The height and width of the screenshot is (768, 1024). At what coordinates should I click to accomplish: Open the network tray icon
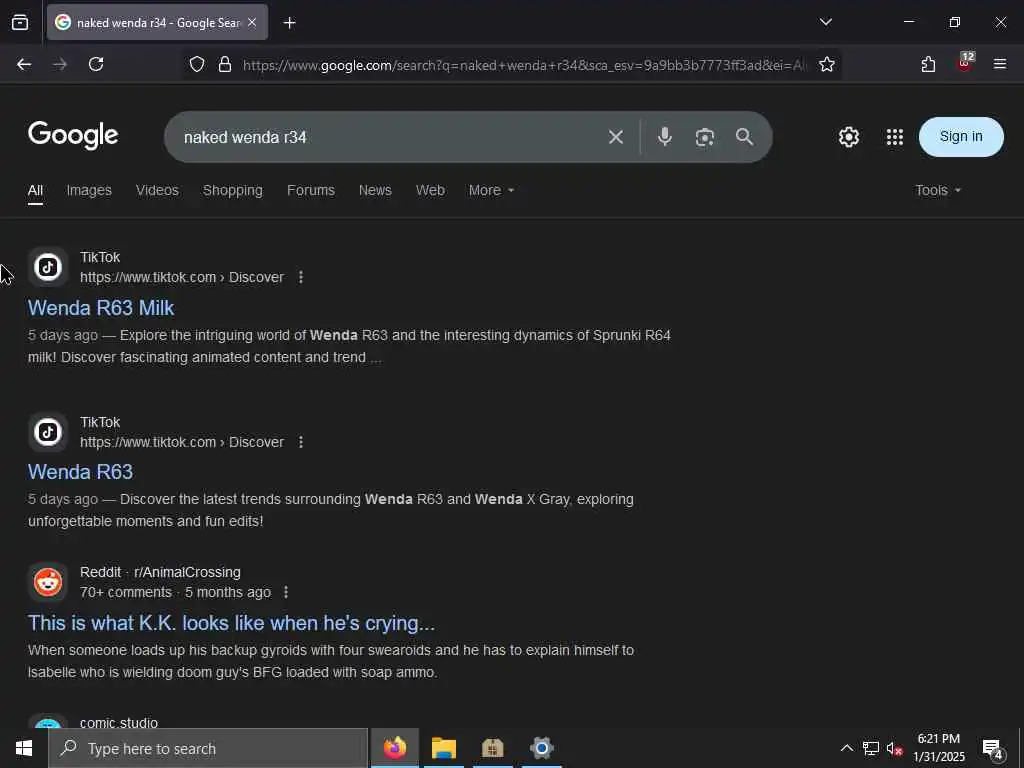pos(871,748)
